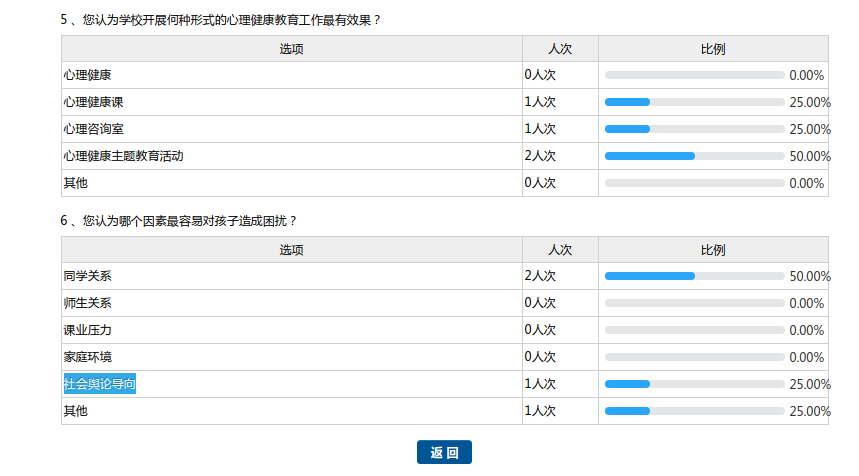Click the 25% progress bar for 心理咨询室
Screen dimensions: 859x476
(694, 129)
